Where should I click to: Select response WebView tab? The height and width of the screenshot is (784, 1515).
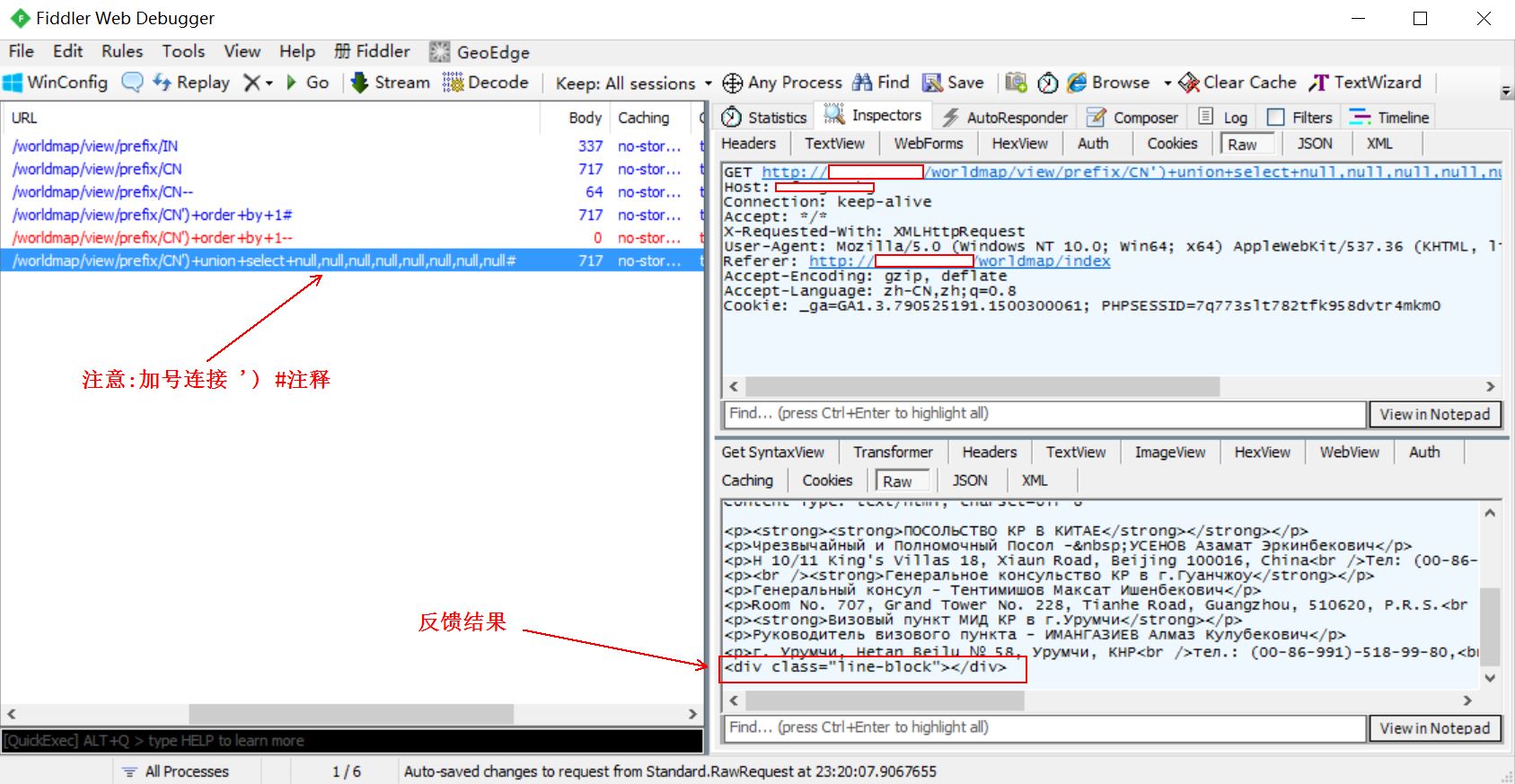[x=1349, y=453]
